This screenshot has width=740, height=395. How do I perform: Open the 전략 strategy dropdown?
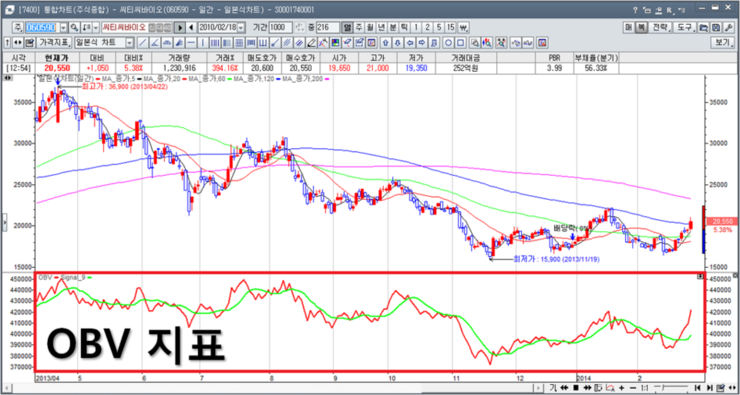(661, 27)
